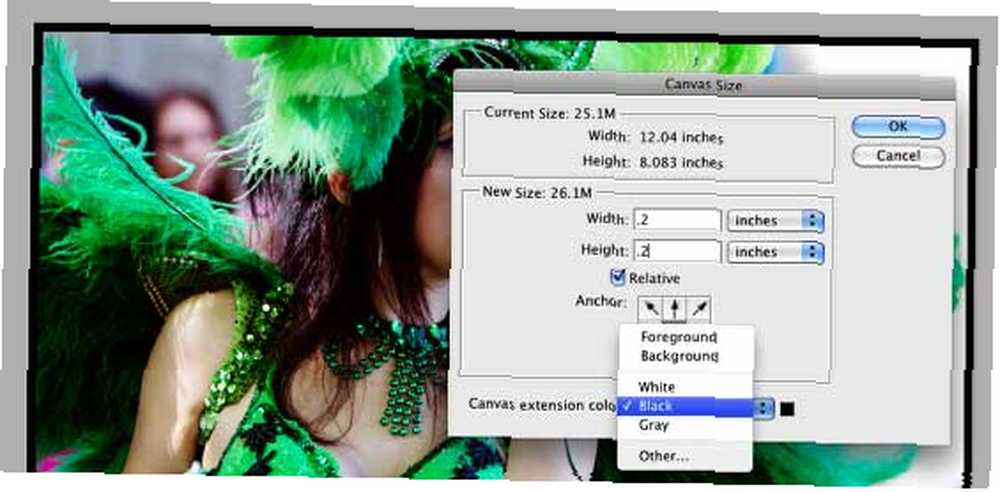Click the OK button in Canvas Size
The image size is (1000, 492).
pos(897,126)
